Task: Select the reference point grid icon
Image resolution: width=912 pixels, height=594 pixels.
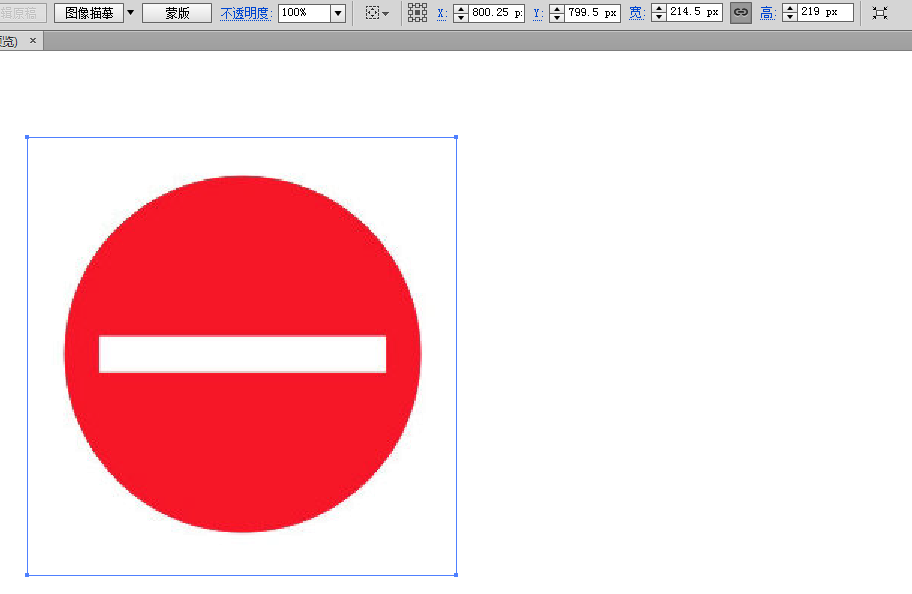Action: tap(418, 13)
